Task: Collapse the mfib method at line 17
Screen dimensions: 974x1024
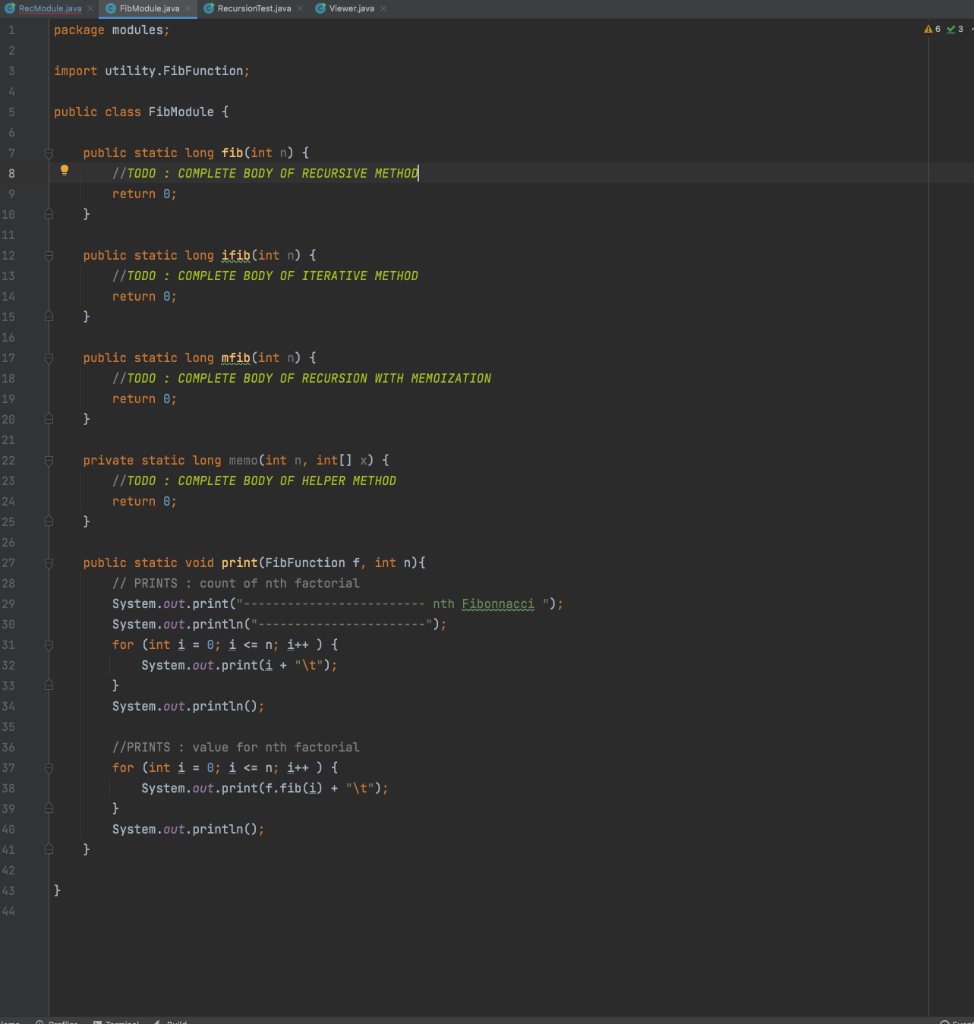Action: click(x=49, y=358)
